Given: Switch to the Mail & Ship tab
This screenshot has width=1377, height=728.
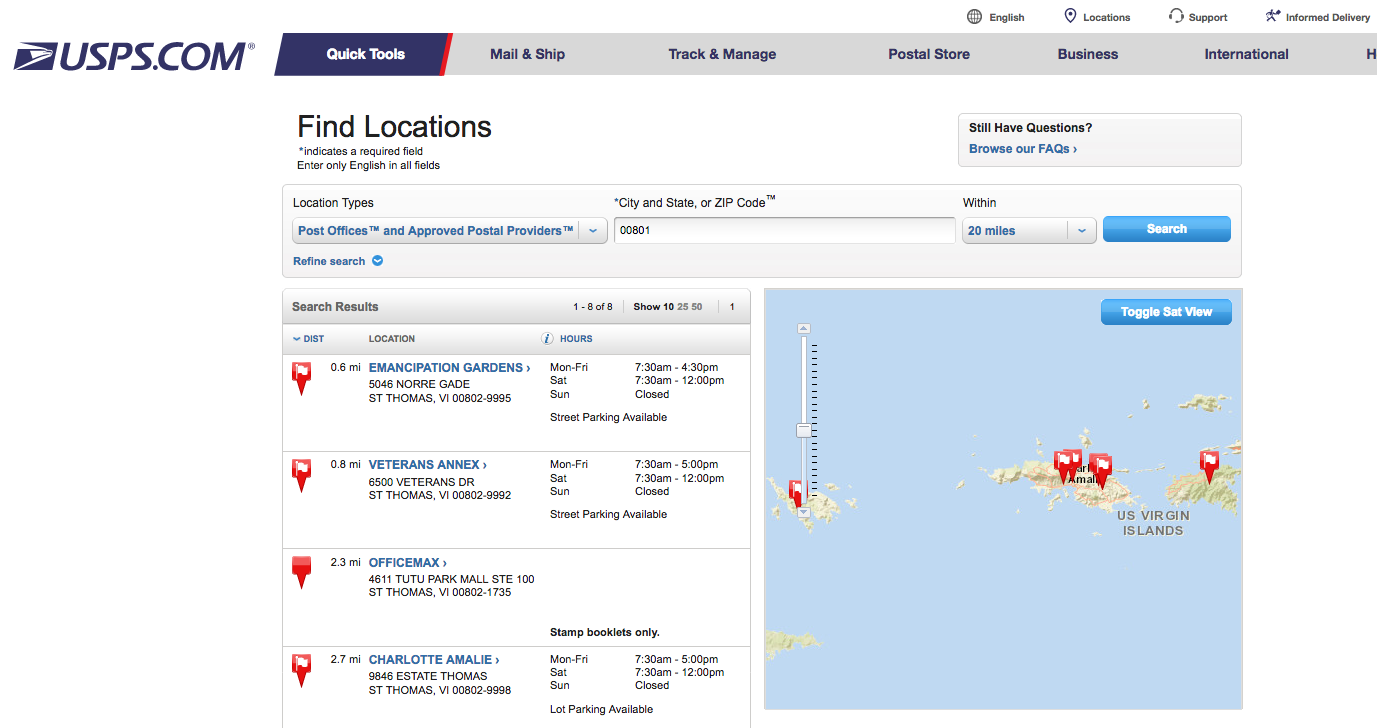Looking at the screenshot, I should click(x=527, y=54).
